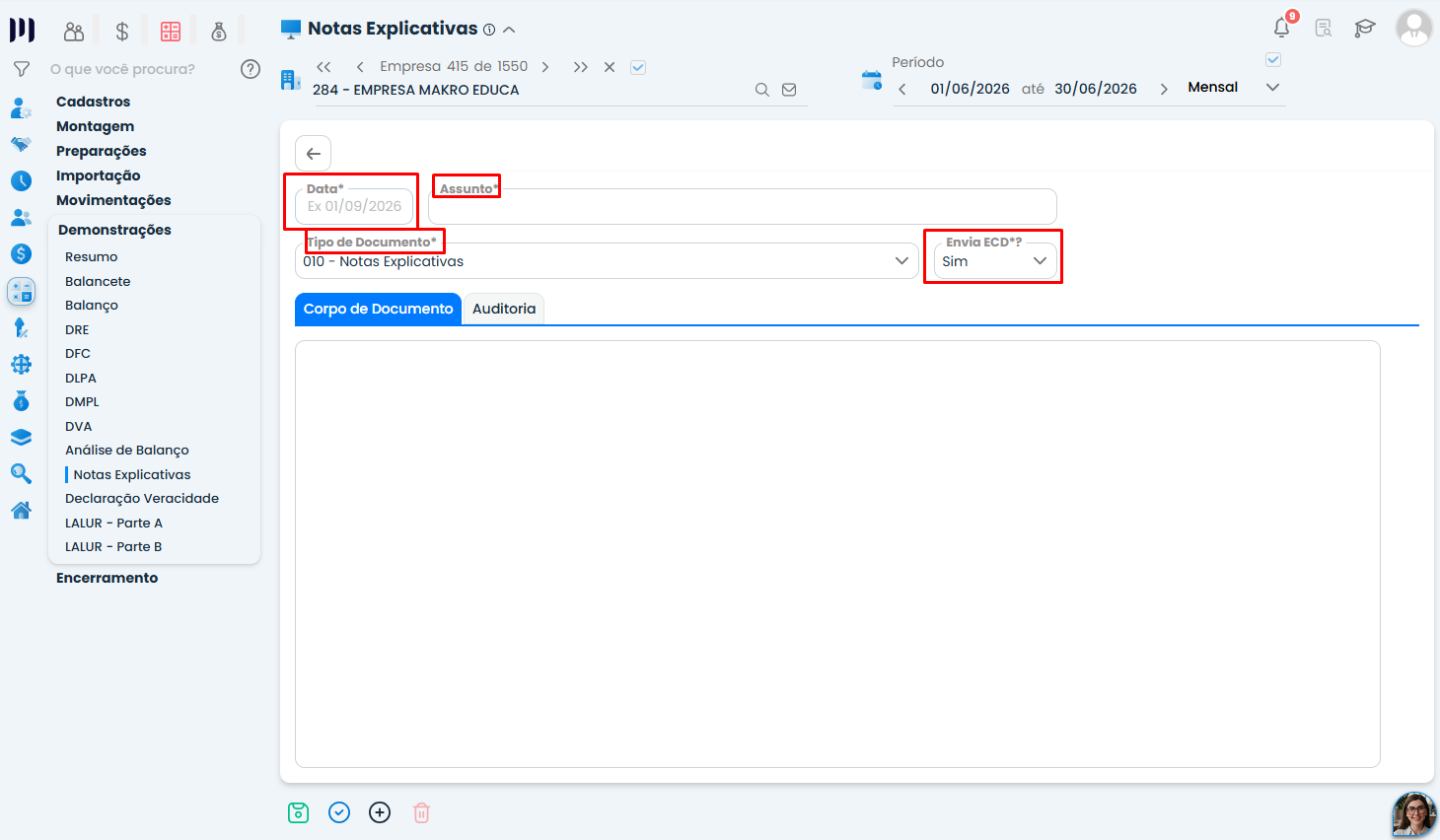
Task: Open the sidebar house icon
Action: (x=21, y=511)
